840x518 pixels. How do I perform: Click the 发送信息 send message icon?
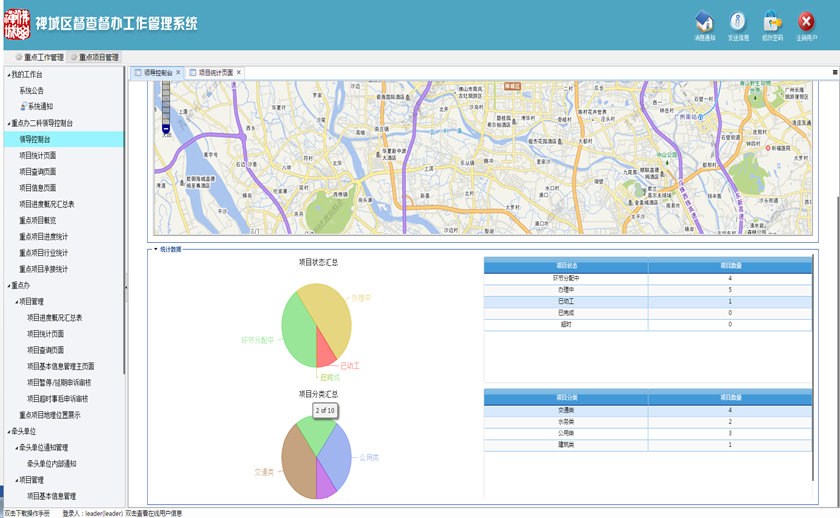tap(738, 22)
